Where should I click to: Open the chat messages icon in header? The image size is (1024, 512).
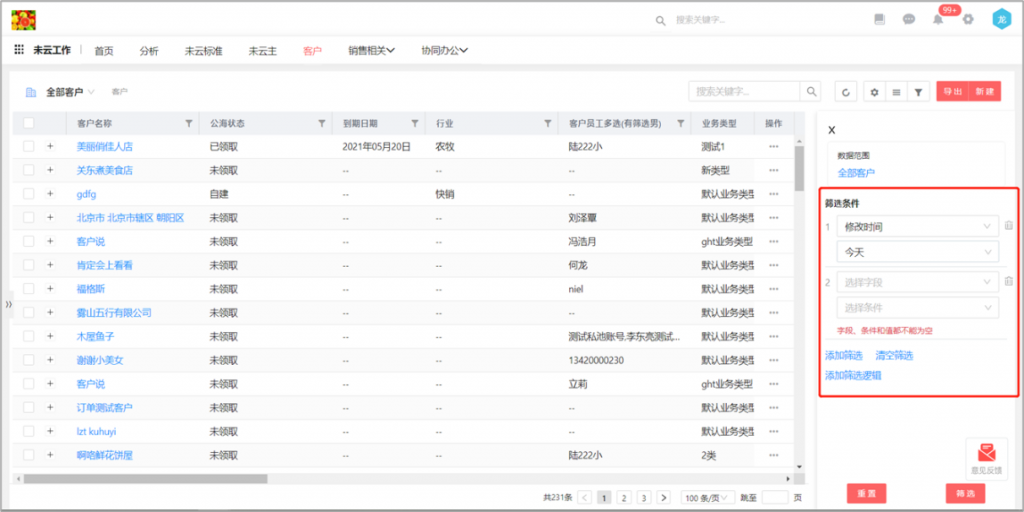coord(908,19)
